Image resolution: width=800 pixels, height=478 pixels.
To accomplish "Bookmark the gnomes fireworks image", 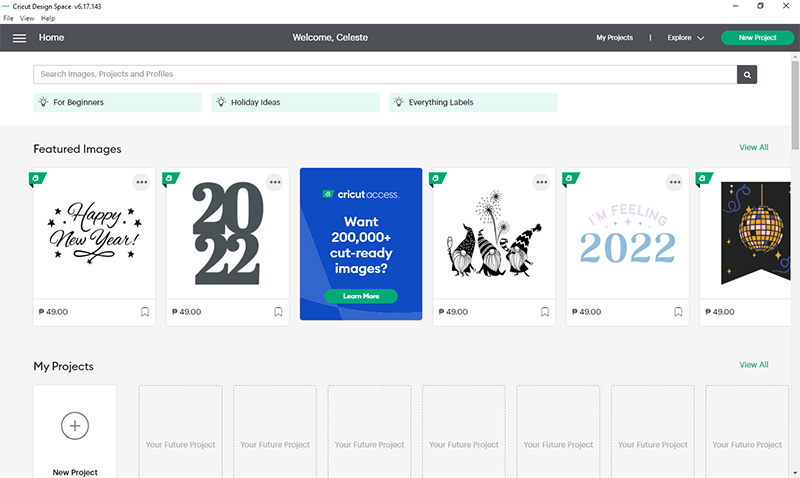I will [545, 312].
